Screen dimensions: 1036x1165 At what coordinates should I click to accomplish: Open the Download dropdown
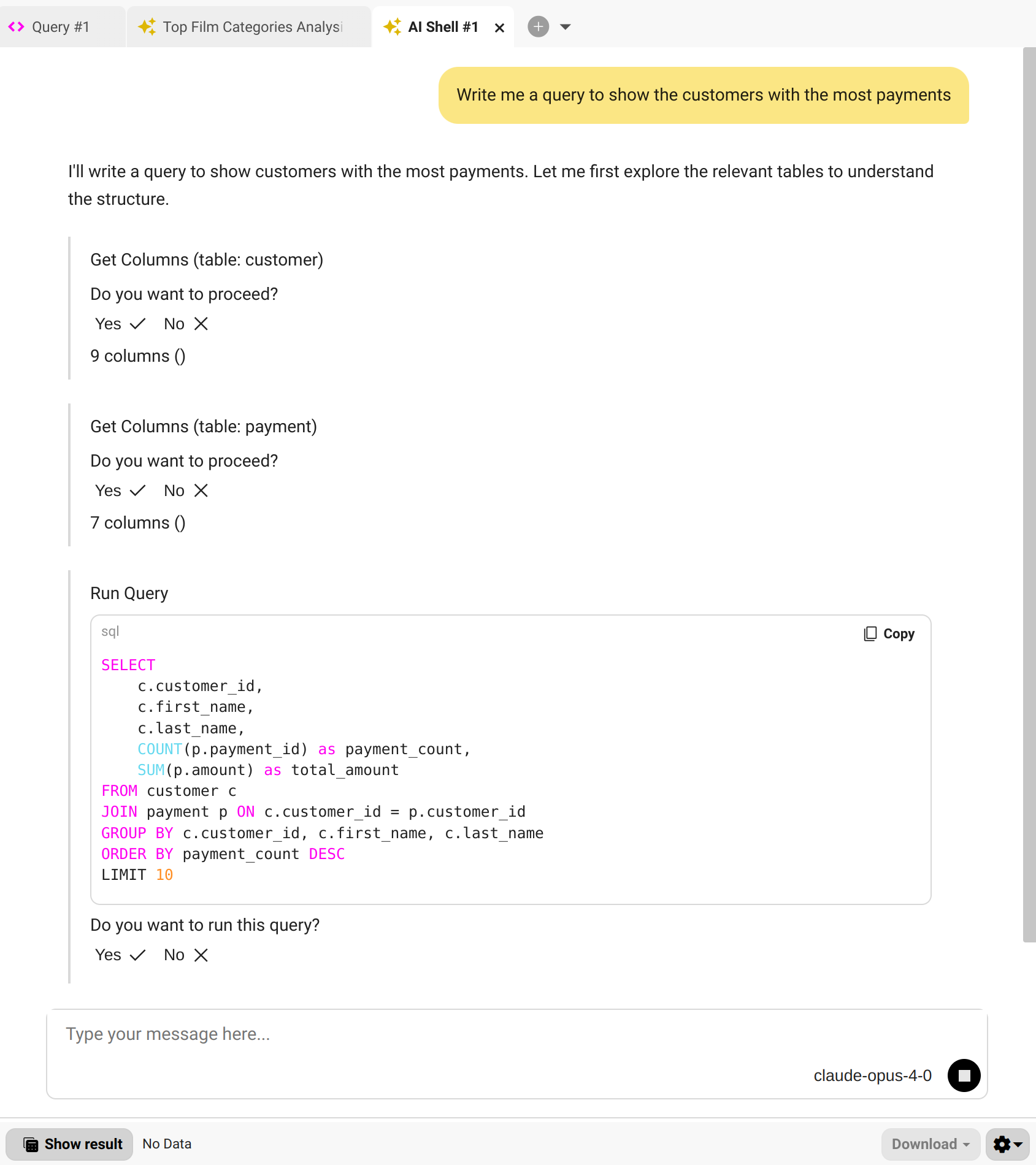point(930,1144)
